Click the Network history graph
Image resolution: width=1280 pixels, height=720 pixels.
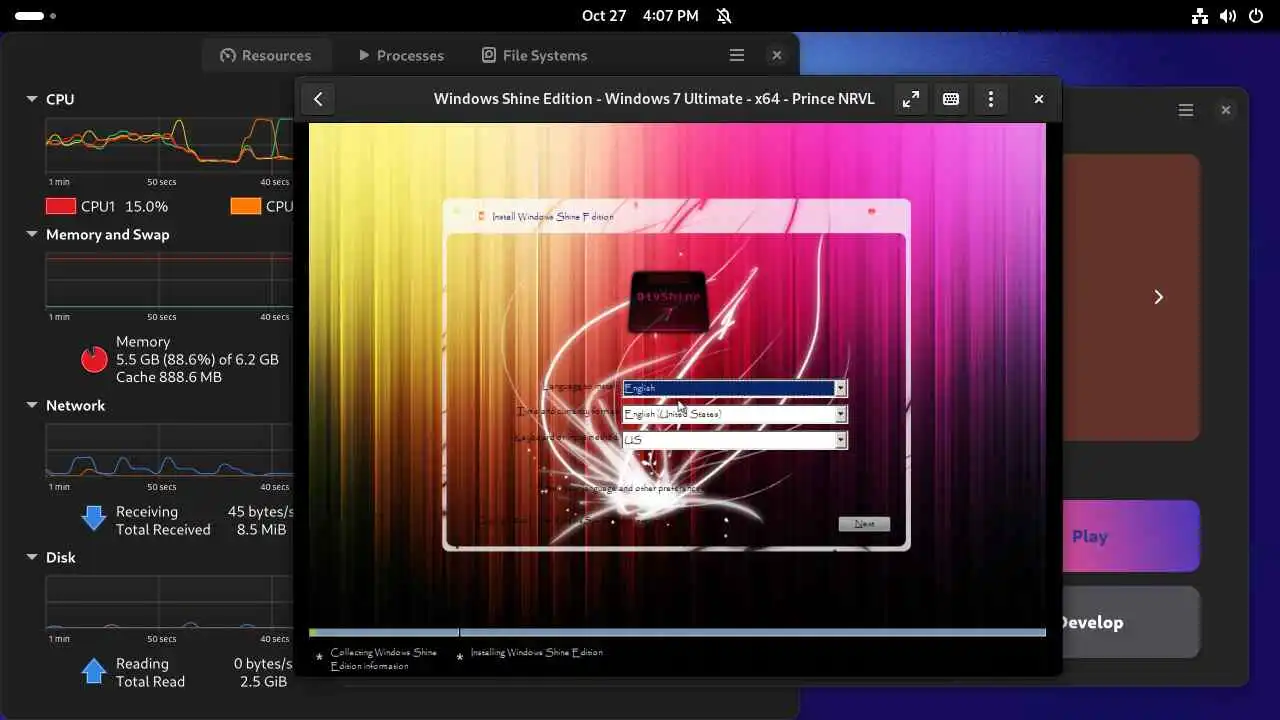pyautogui.click(x=168, y=451)
